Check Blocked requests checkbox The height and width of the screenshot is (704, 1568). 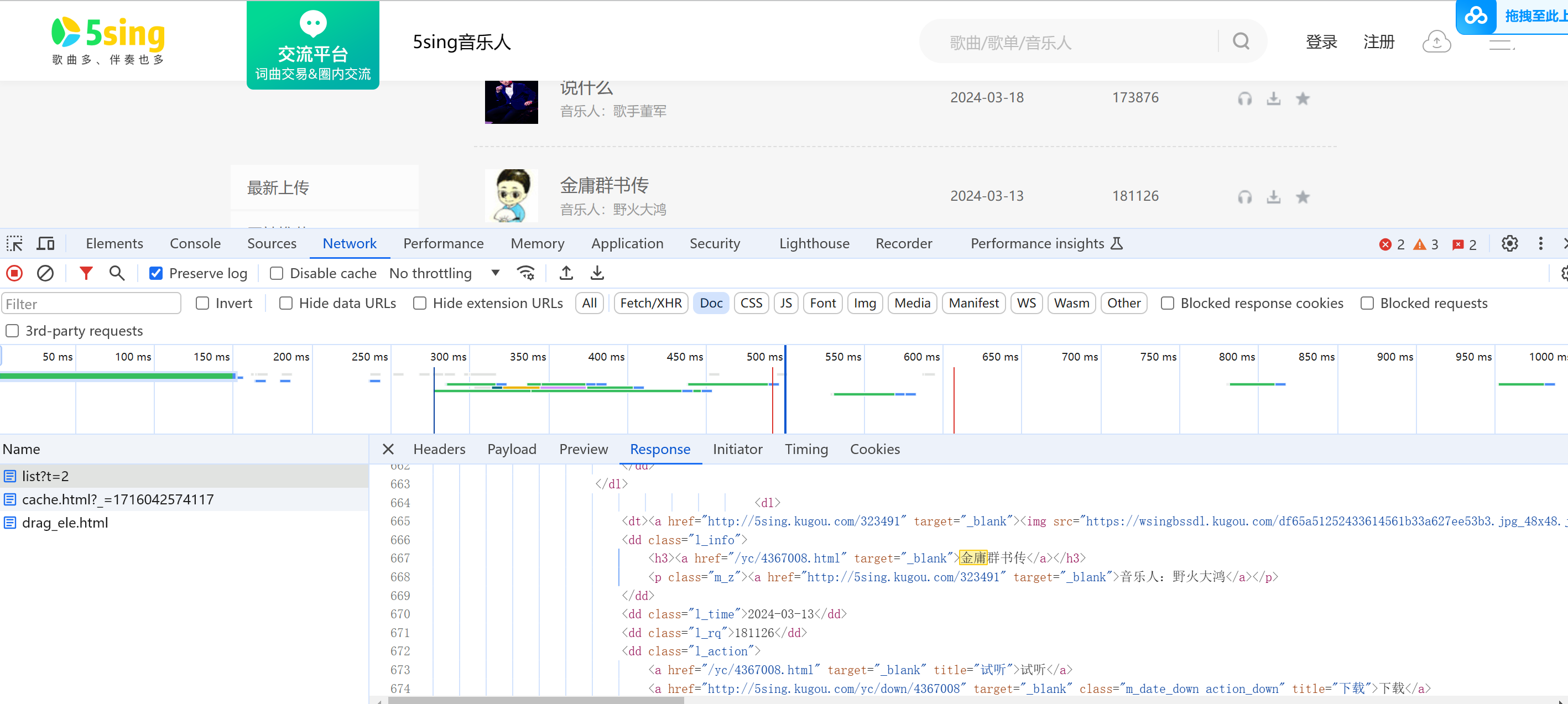(x=1367, y=303)
